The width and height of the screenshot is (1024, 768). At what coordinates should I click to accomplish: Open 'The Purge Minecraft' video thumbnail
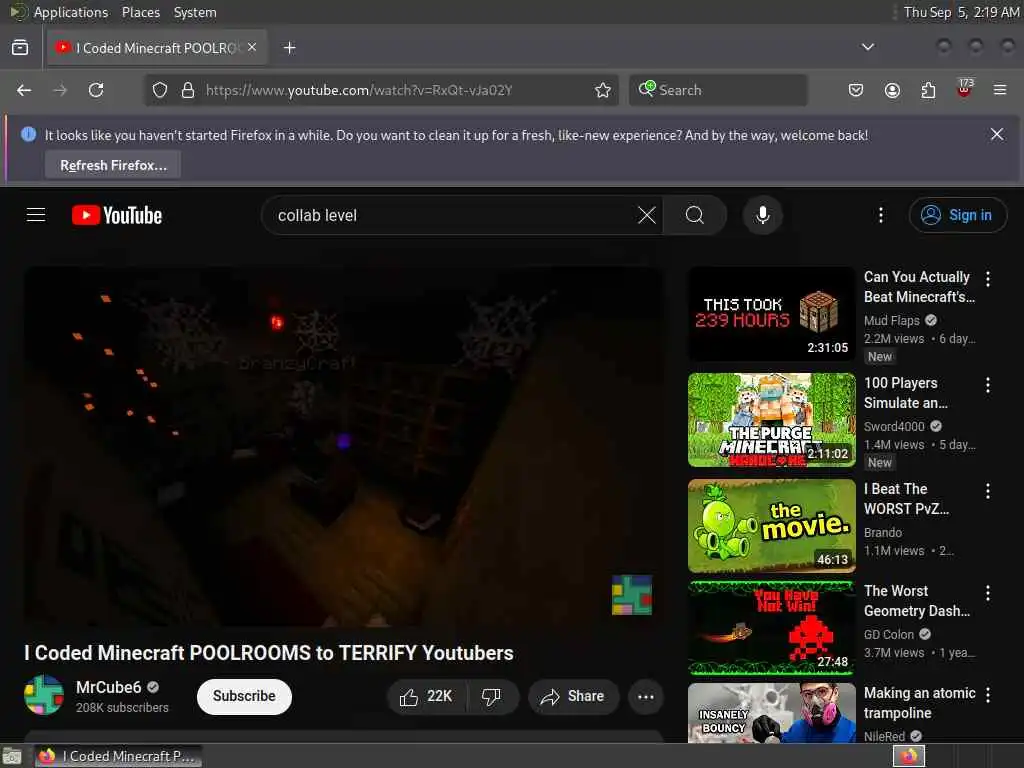click(771, 420)
